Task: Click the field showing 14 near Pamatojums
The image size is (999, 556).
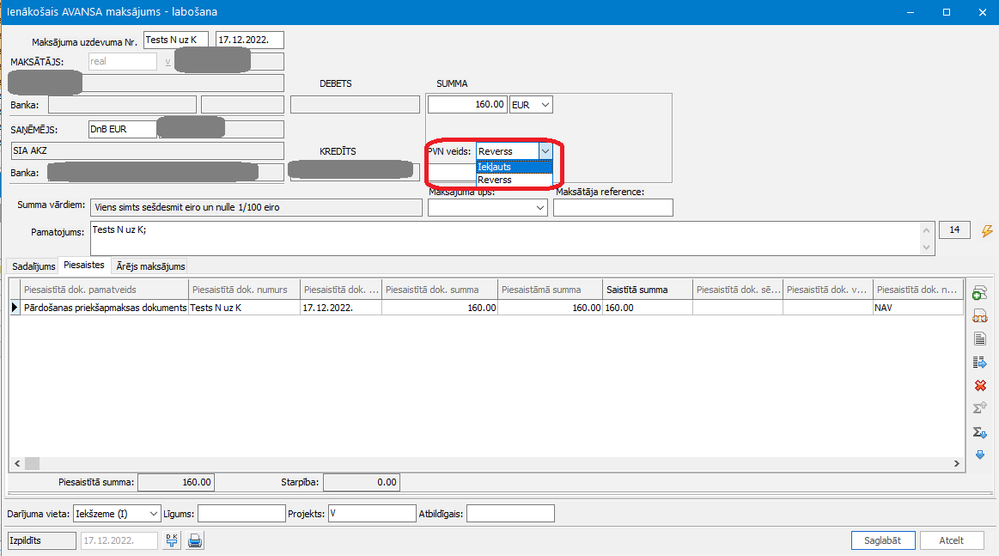Action: tap(954, 230)
